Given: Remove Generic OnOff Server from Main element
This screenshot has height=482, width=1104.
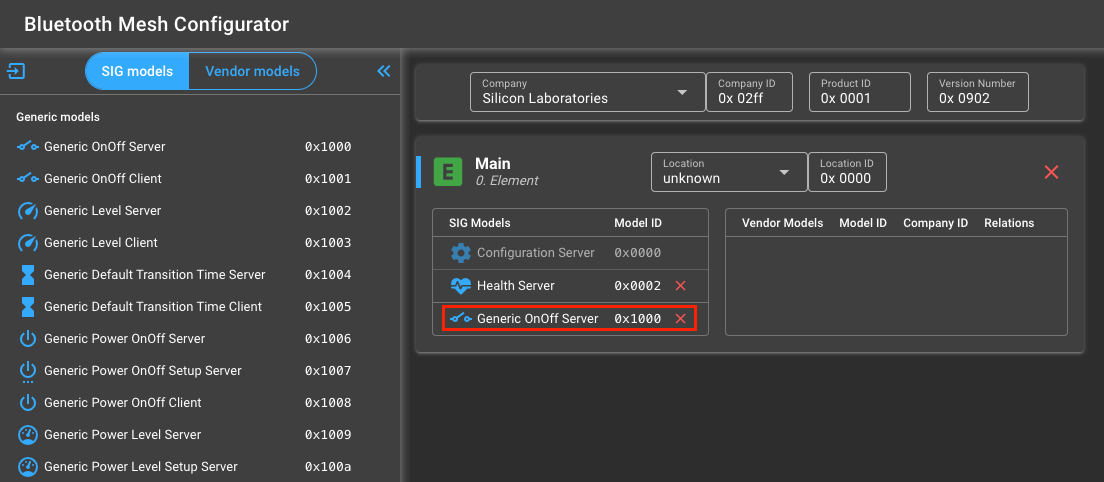Looking at the screenshot, I should coord(680,319).
